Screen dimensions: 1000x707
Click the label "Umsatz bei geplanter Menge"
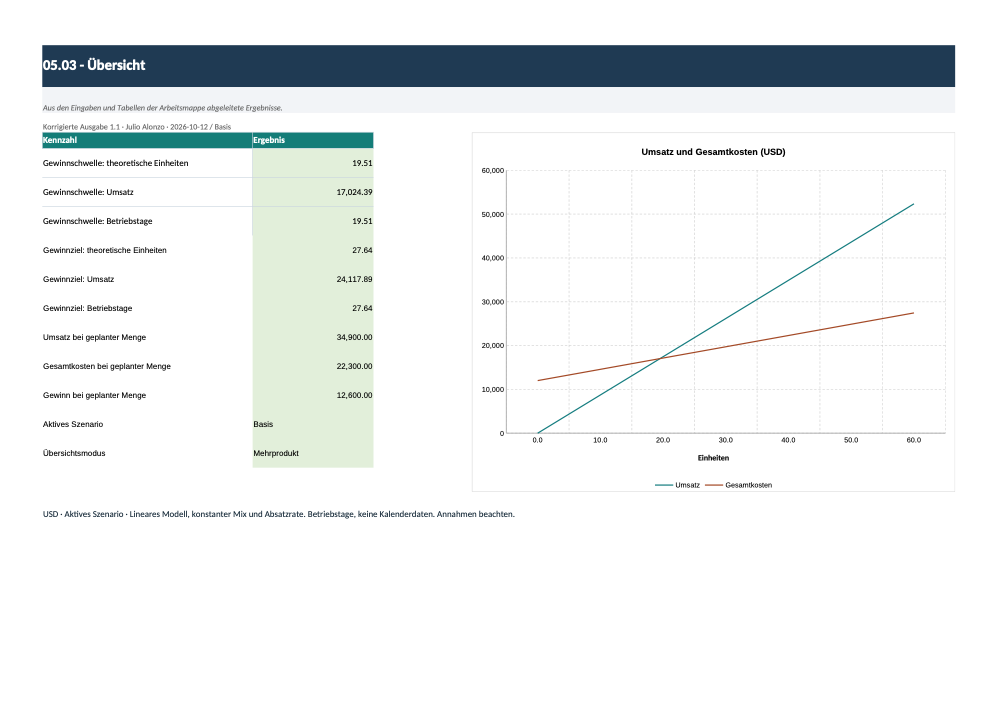pyautogui.click(x=94, y=337)
